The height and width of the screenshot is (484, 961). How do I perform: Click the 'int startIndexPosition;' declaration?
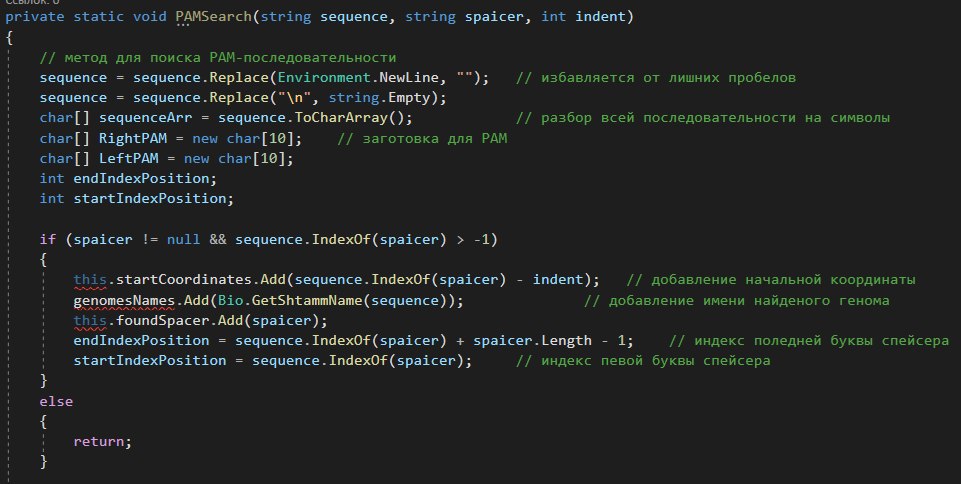(137, 199)
